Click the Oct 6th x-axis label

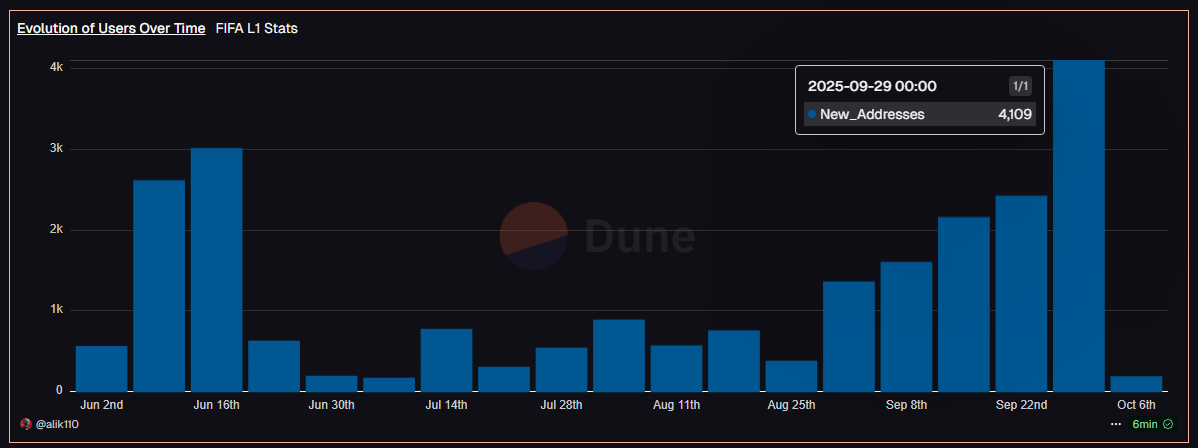click(1136, 404)
